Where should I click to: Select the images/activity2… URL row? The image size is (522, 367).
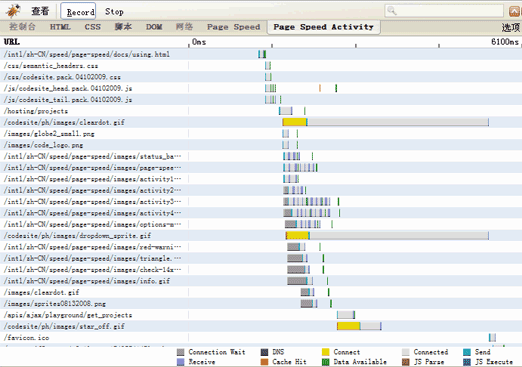[261, 190]
